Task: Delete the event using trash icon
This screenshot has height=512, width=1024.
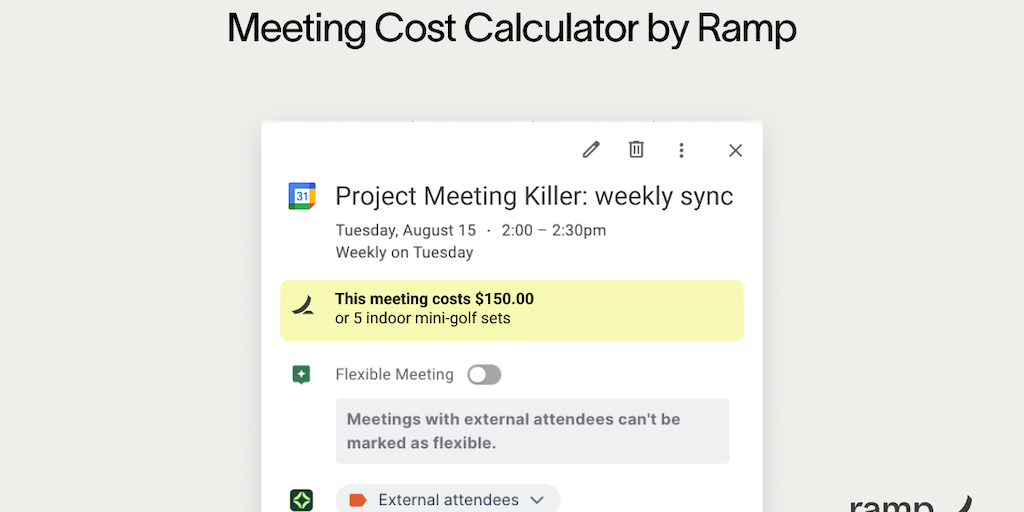Action: pyautogui.click(x=636, y=150)
